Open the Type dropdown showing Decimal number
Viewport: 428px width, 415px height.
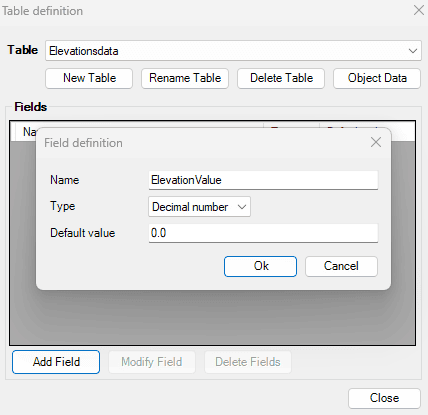click(x=199, y=207)
